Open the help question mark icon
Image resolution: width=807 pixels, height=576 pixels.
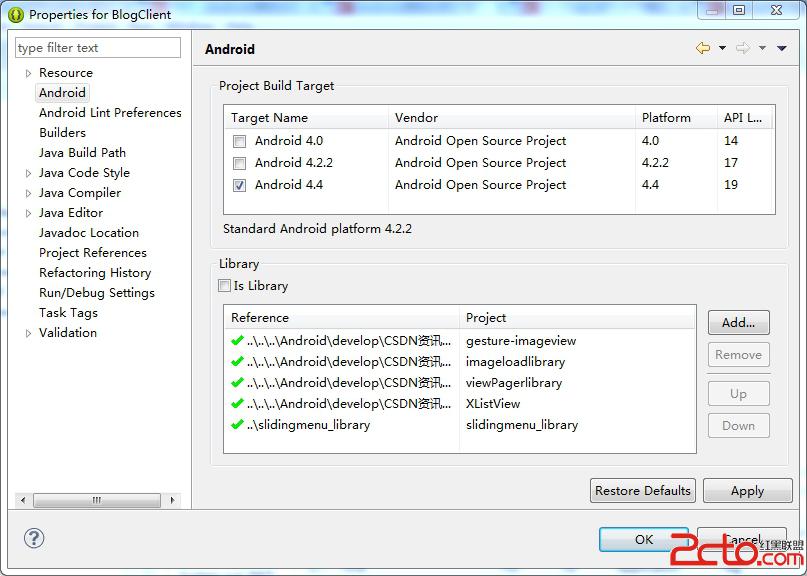pos(34,538)
